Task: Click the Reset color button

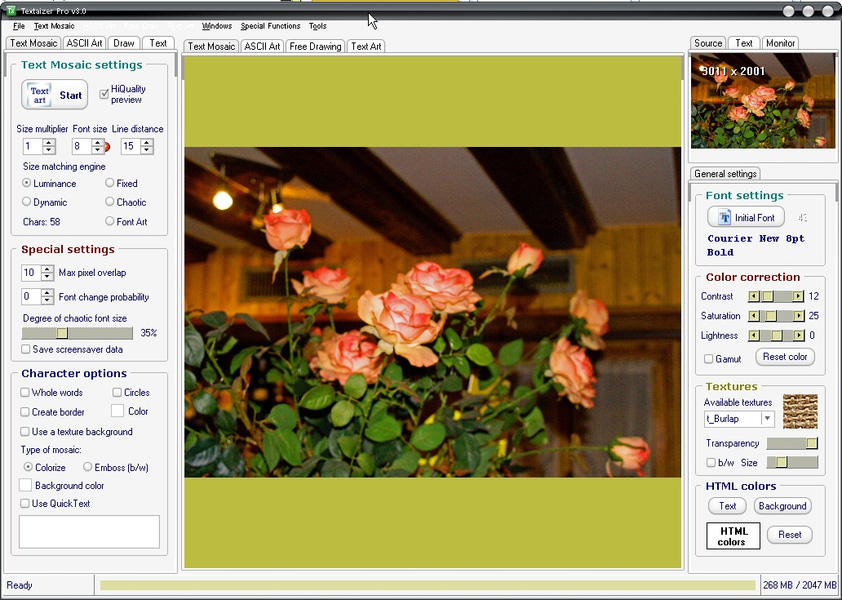Action: click(x=785, y=357)
